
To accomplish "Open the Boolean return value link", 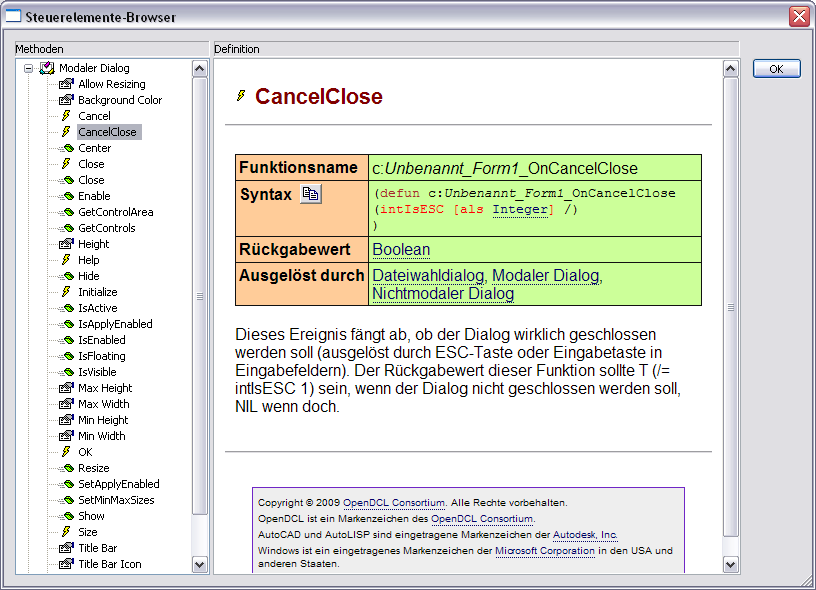I will (401, 250).
